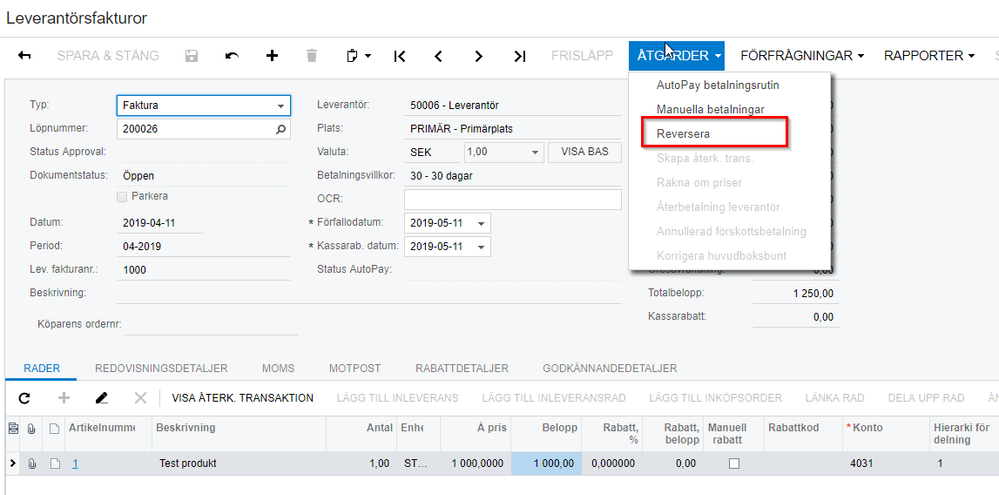Go to first record icon

[x=399, y=56]
